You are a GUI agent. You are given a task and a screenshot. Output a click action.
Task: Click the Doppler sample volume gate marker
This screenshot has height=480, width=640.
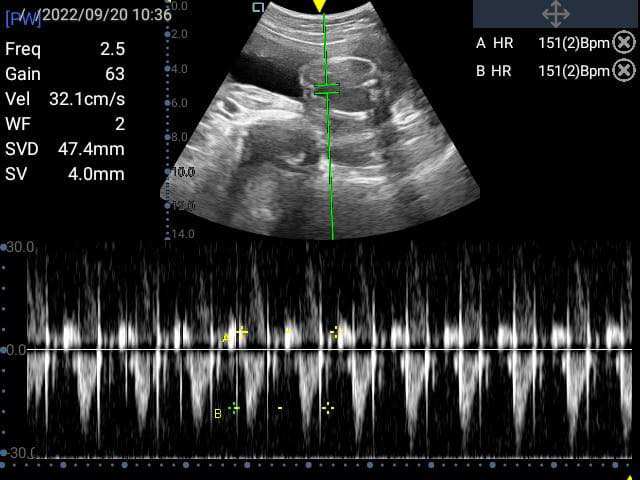326,90
